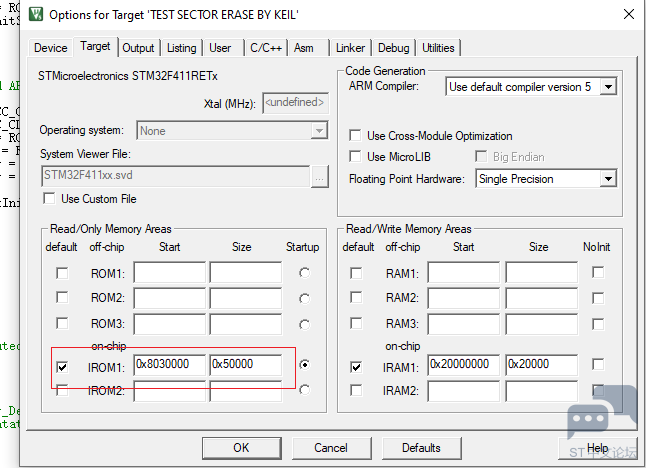Click the Xtal (MHz) field
This screenshot has height=468, width=646.
(x=295, y=103)
